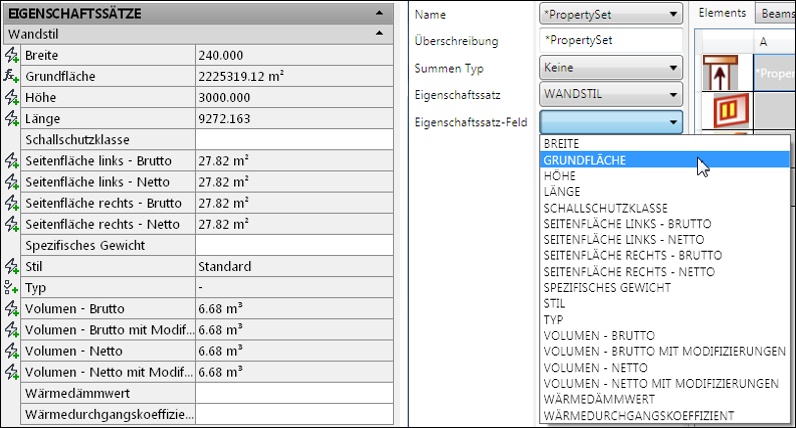Click icon next to Volumen - Brutto mit Modif...
This screenshot has width=796, height=428.
tap(11, 330)
